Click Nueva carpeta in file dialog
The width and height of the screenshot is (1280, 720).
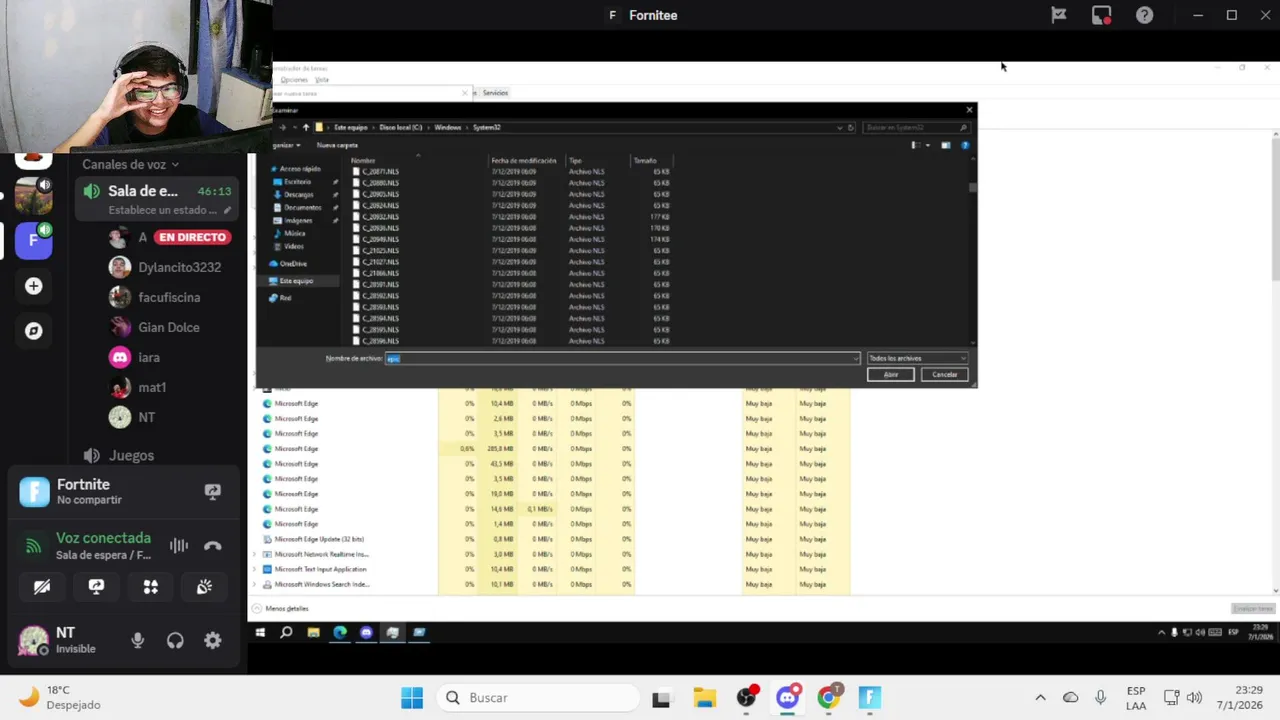(337, 145)
